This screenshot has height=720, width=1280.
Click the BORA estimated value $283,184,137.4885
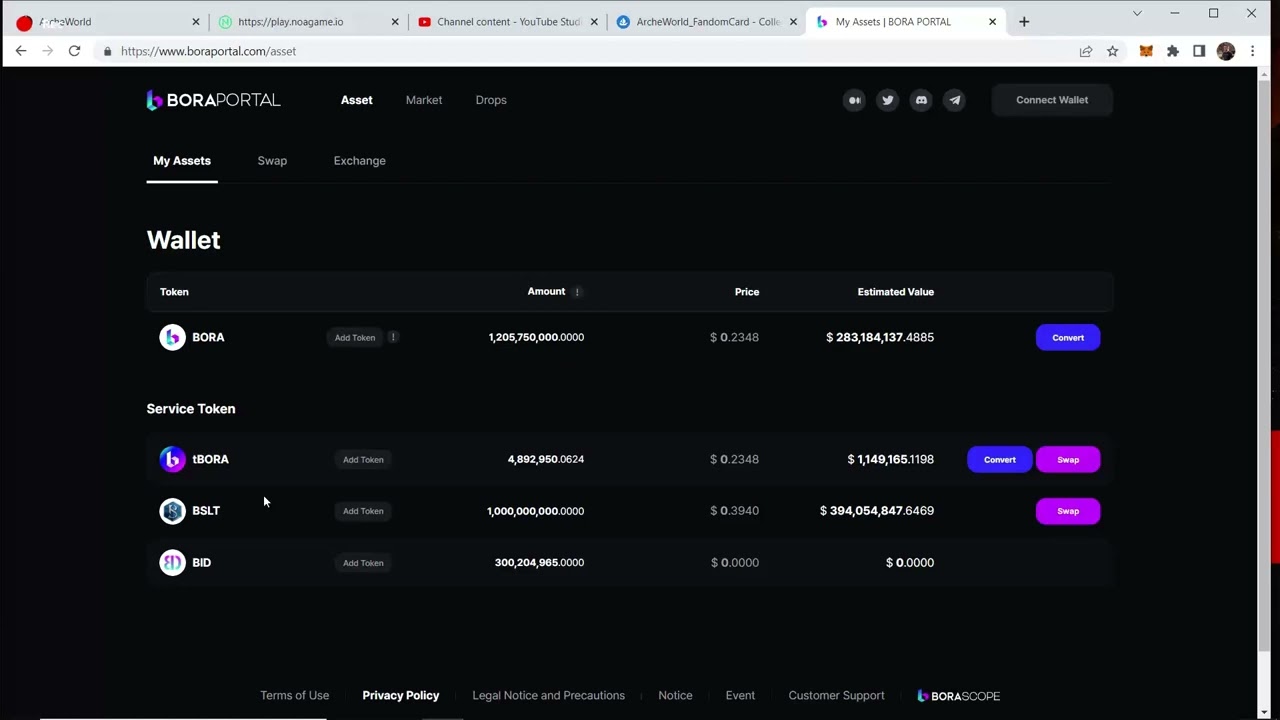pos(880,338)
